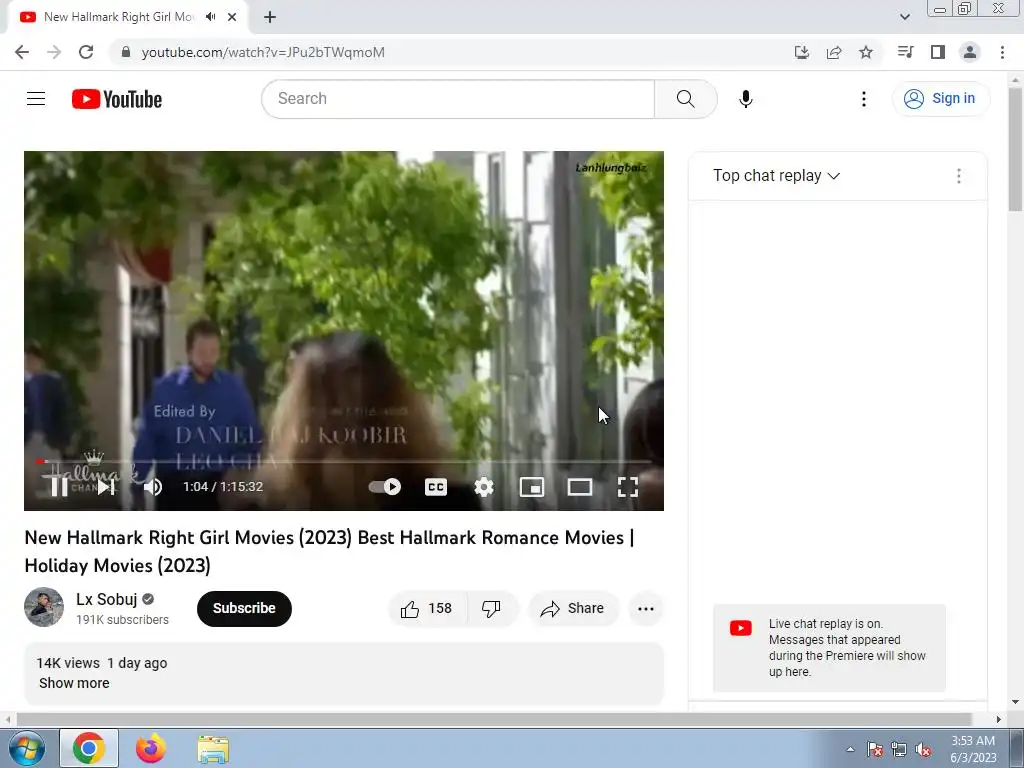Image resolution: width=1024 pixels, height=768 pixels.
Task: Open more actions ellipsis under video
Action: click(646, 609)
